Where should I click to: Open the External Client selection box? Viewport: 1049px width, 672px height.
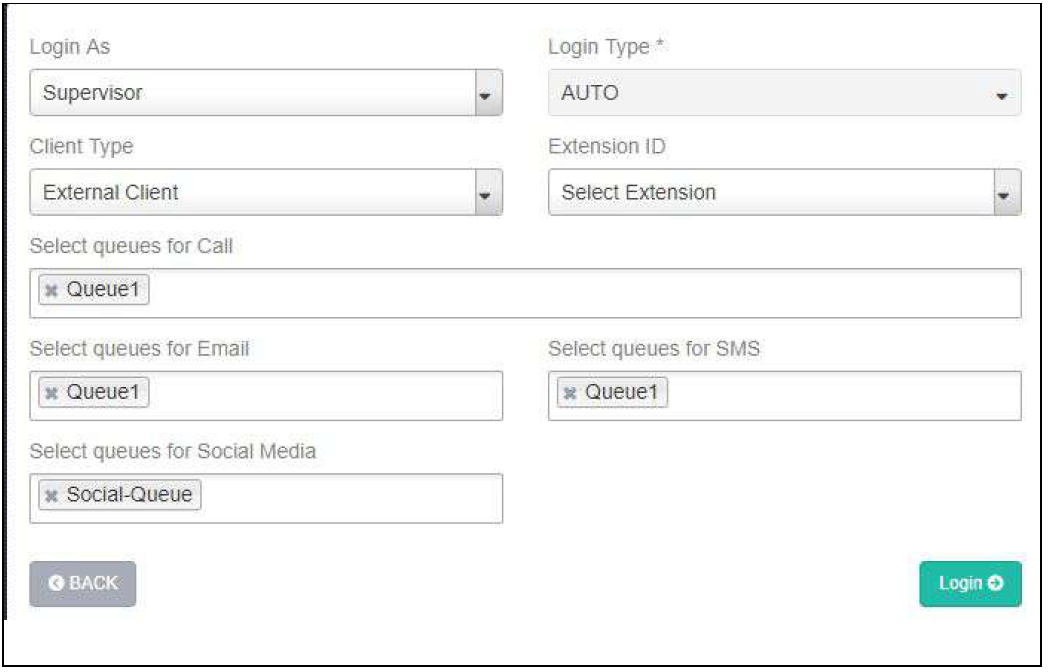pyautogui.click(x=250, y=193)
